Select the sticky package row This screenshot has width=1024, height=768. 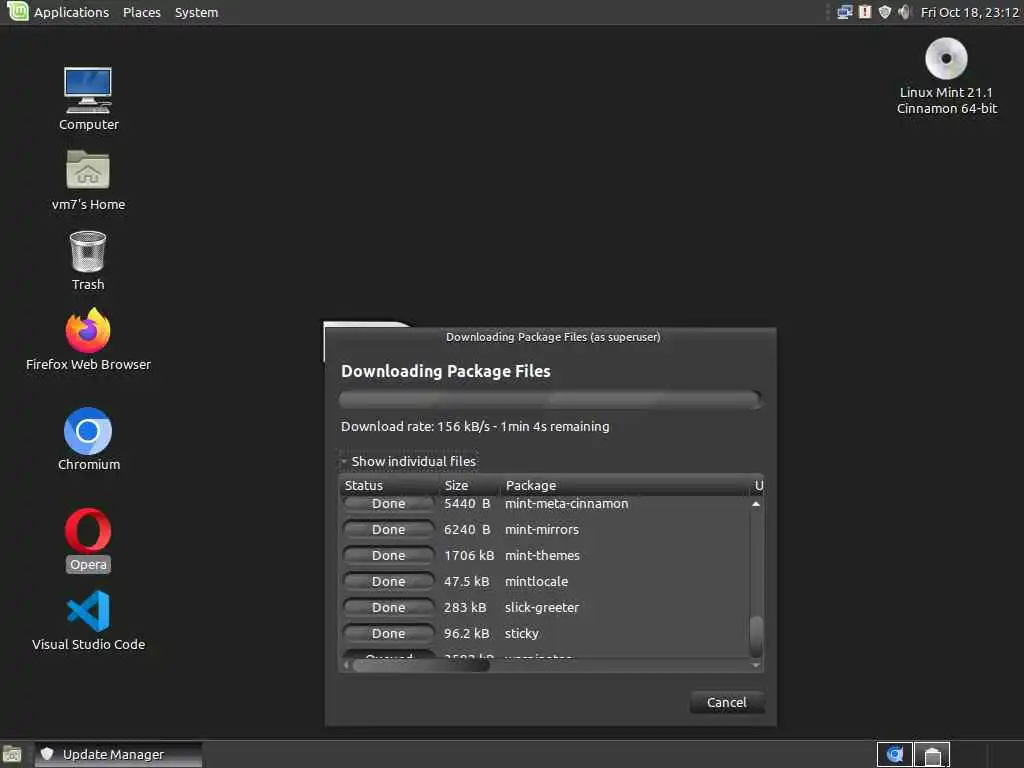click(545, 633)
